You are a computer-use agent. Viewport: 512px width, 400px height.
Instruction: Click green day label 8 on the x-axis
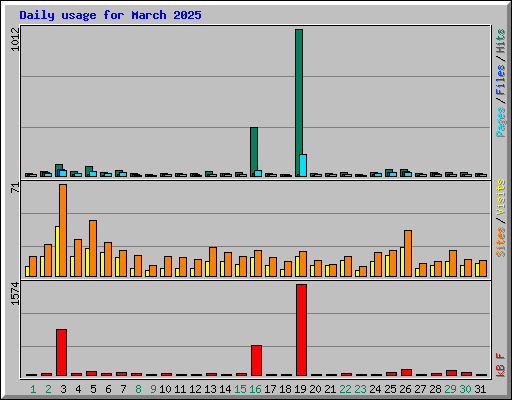138,389
